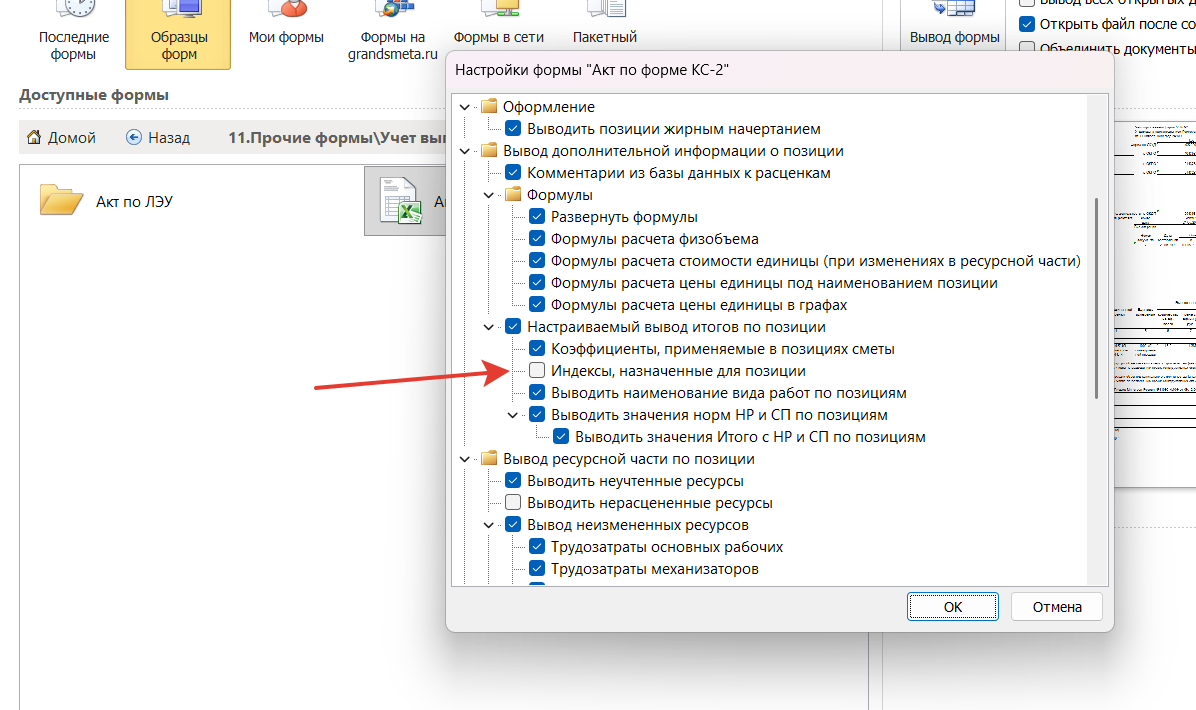Click Отмена to cancel dialog
This screenshot has height=710, width=1196.
tap(1057, 607)
